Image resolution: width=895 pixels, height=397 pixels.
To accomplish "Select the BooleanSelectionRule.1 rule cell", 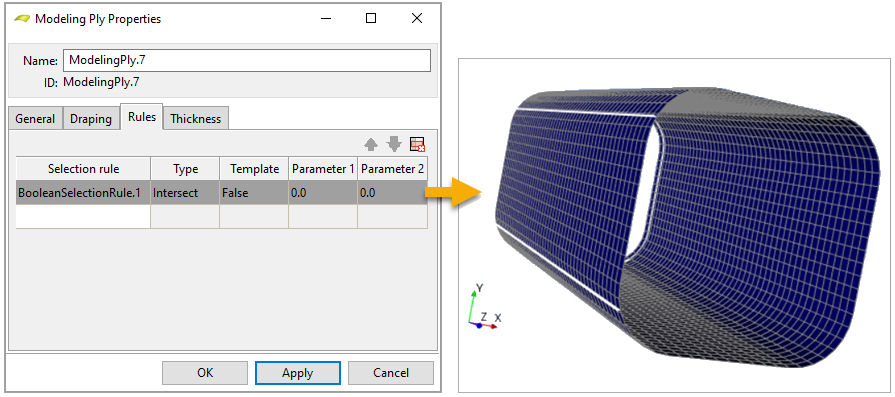I will click(x=83, y=193).
